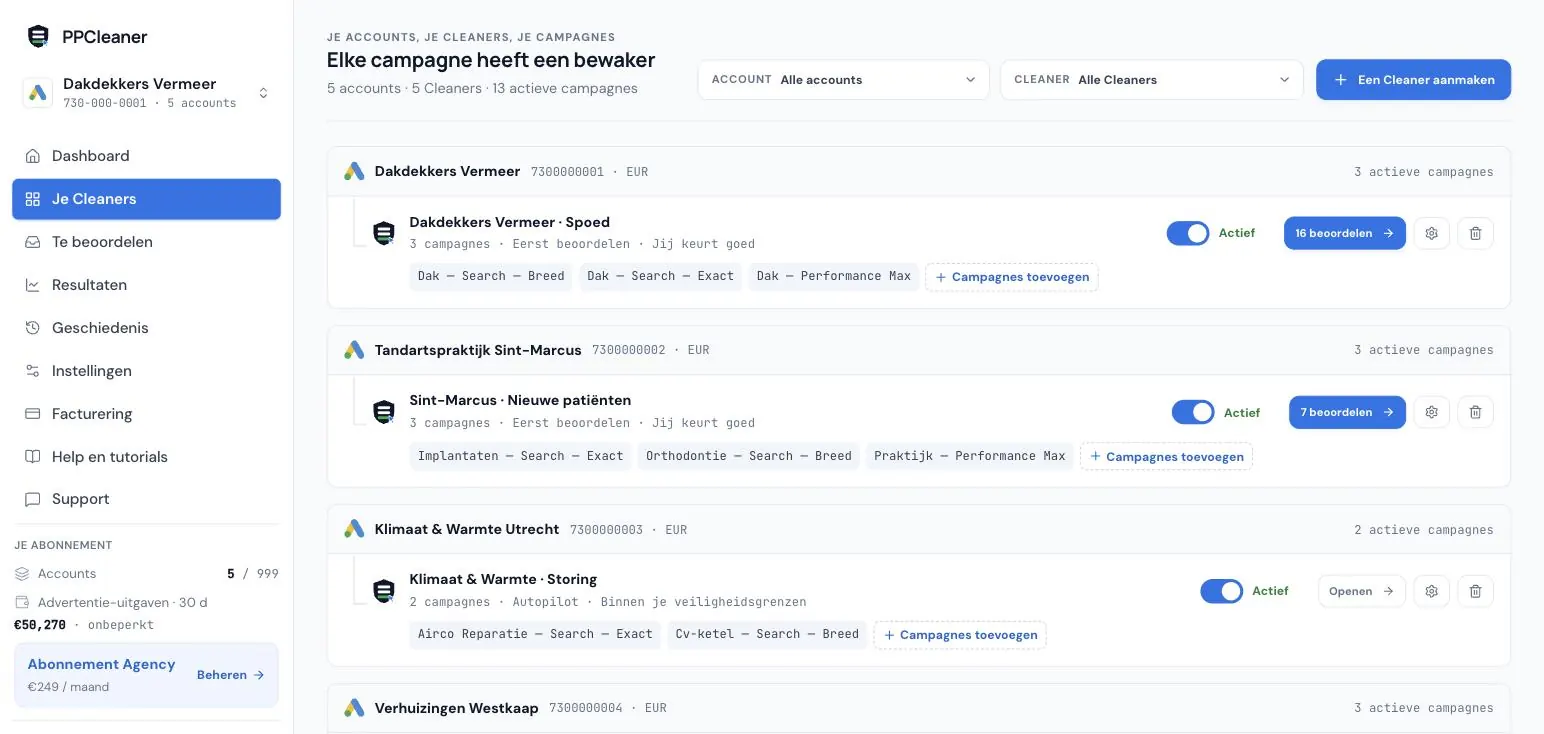1544x734 pixels.
Task: Select the Dak — Performance Max chip
Action: click(834, 276)
